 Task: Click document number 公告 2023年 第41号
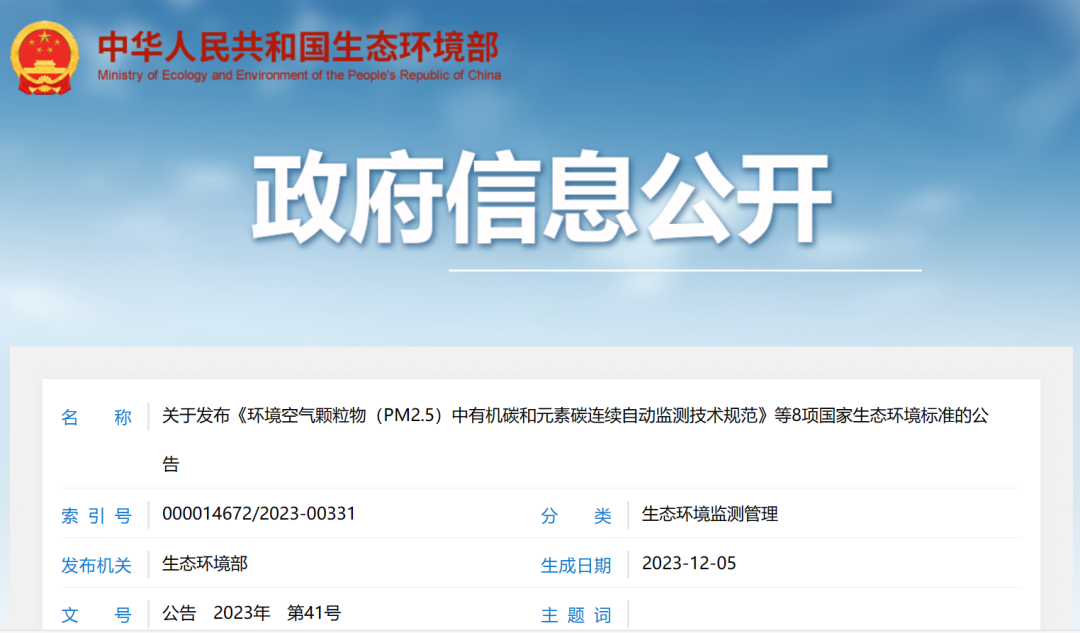pos(251,613)
